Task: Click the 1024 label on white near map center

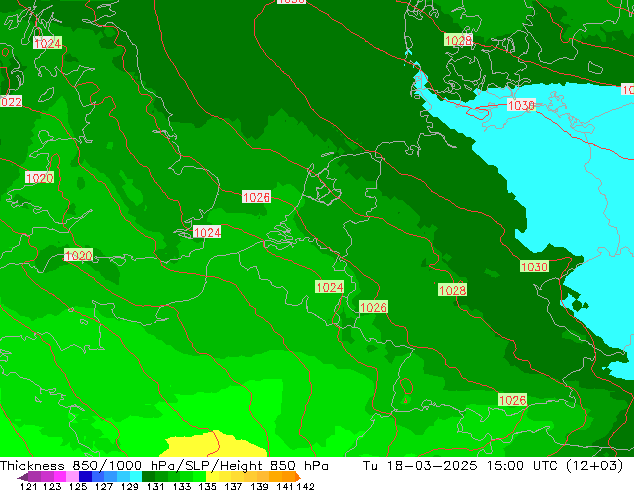Action: coord(207,232)
